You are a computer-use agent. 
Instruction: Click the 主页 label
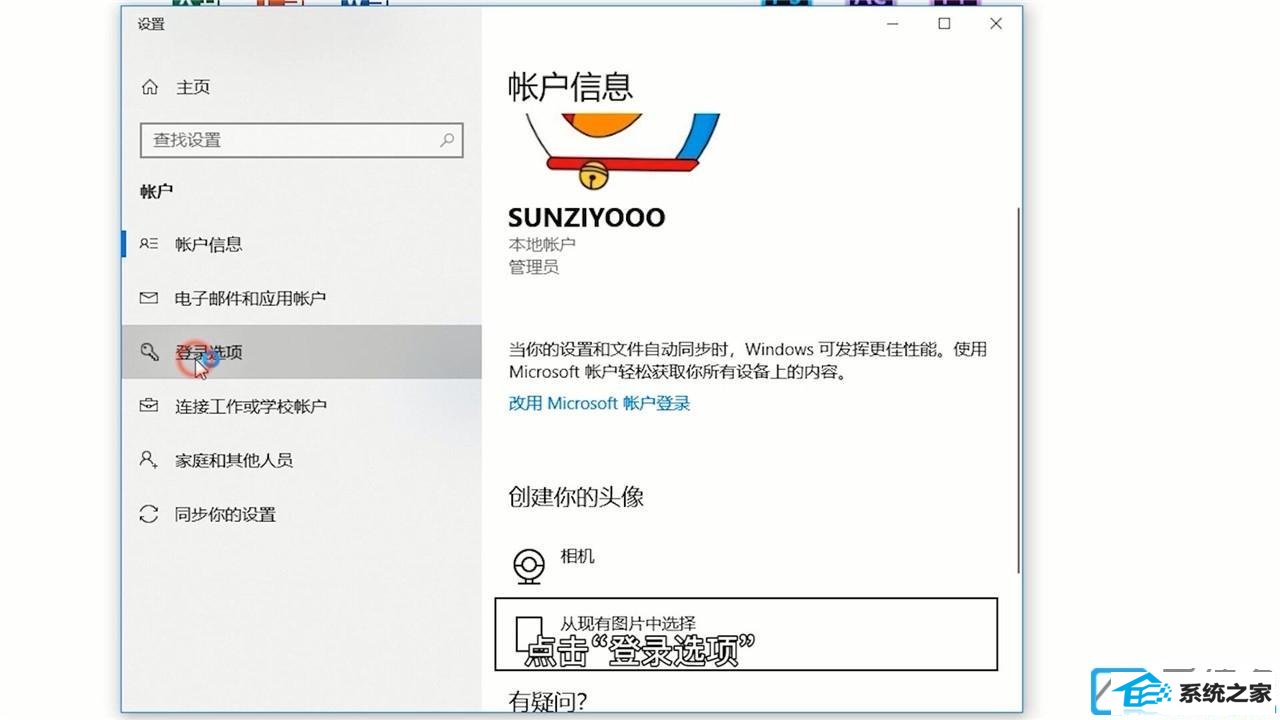193,87
